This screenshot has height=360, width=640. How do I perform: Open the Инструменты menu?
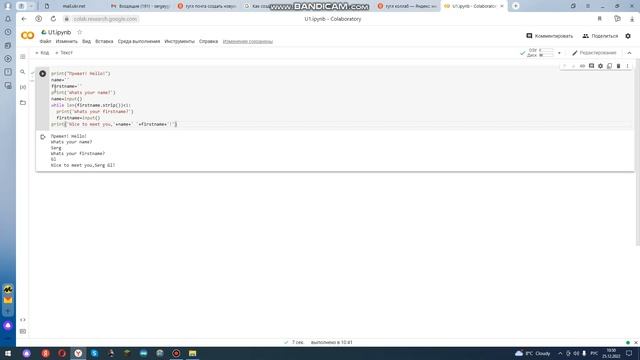180,42
